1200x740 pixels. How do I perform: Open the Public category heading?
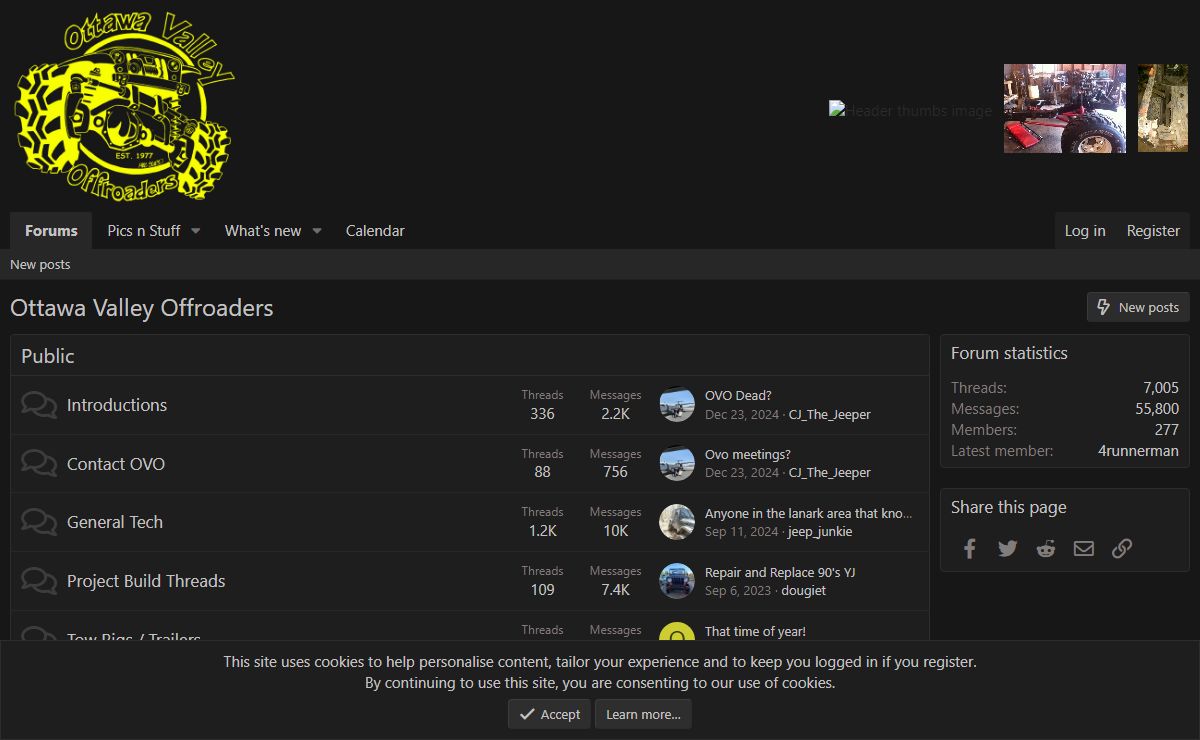coord(48,356)
